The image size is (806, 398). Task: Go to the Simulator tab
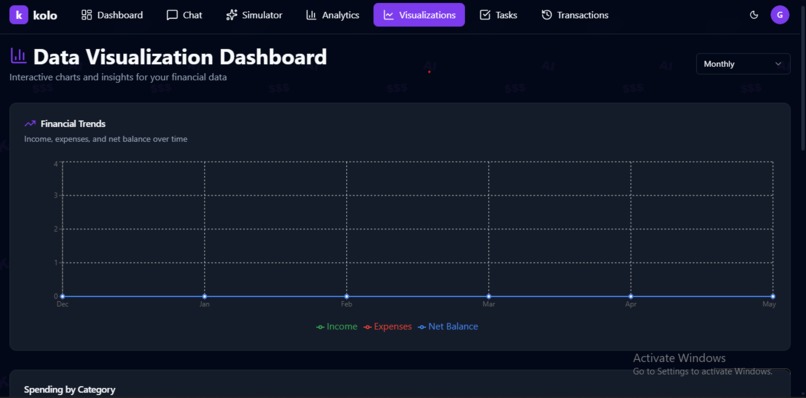[x=254, y=15]
